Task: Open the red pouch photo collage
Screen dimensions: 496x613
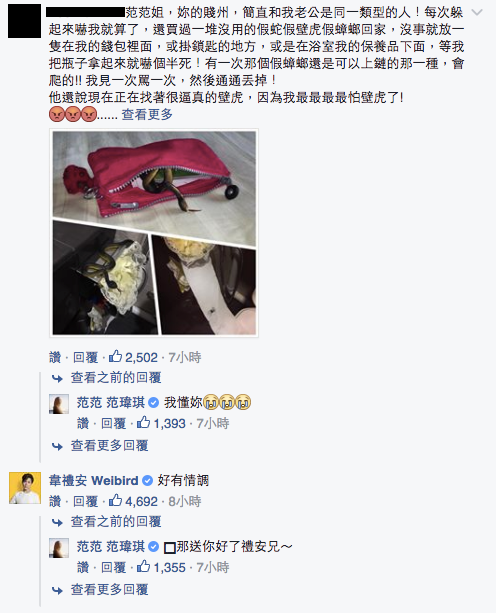Action: (154, 233)
